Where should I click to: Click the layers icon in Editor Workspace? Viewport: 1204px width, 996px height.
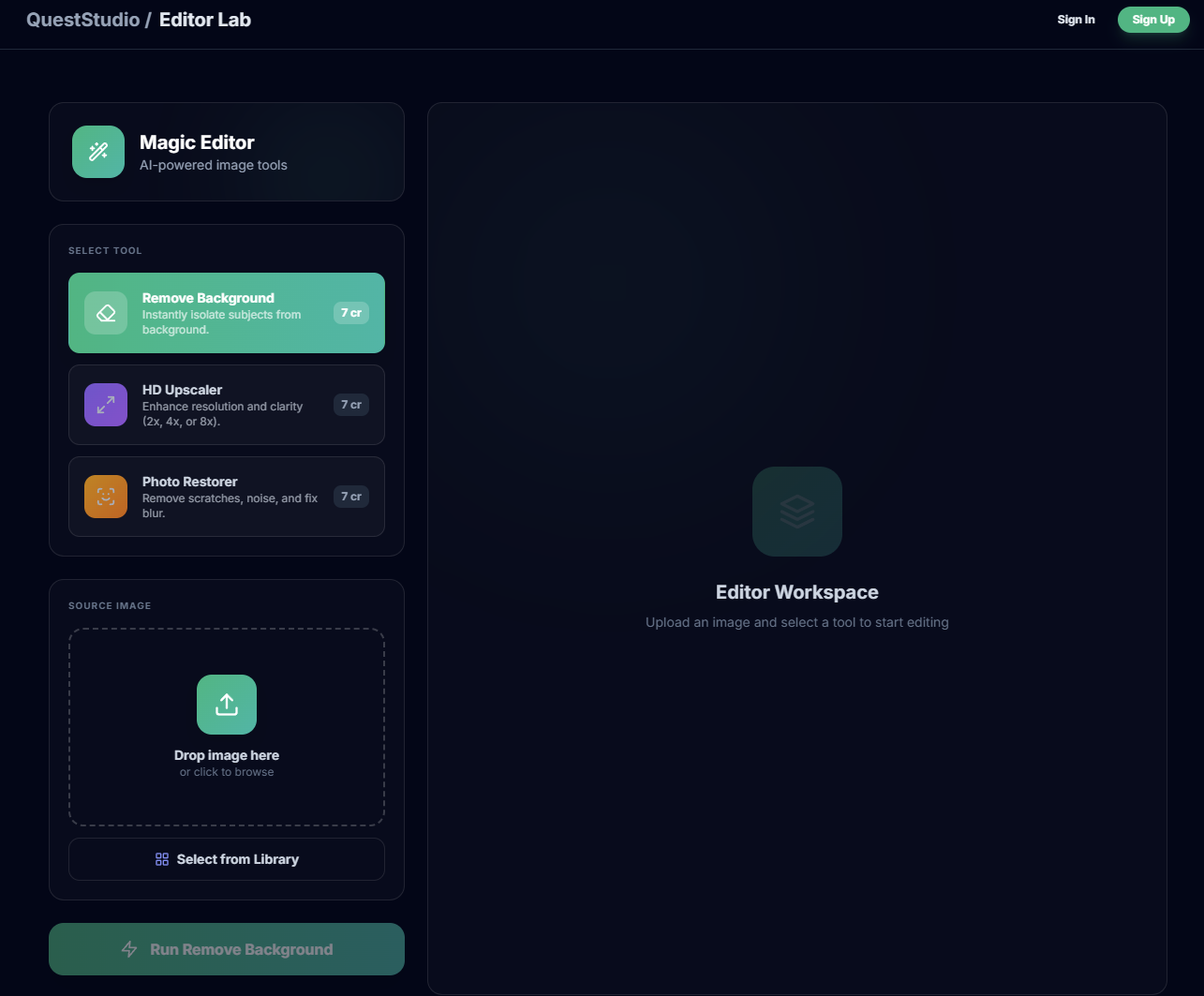tap(796, 512)
